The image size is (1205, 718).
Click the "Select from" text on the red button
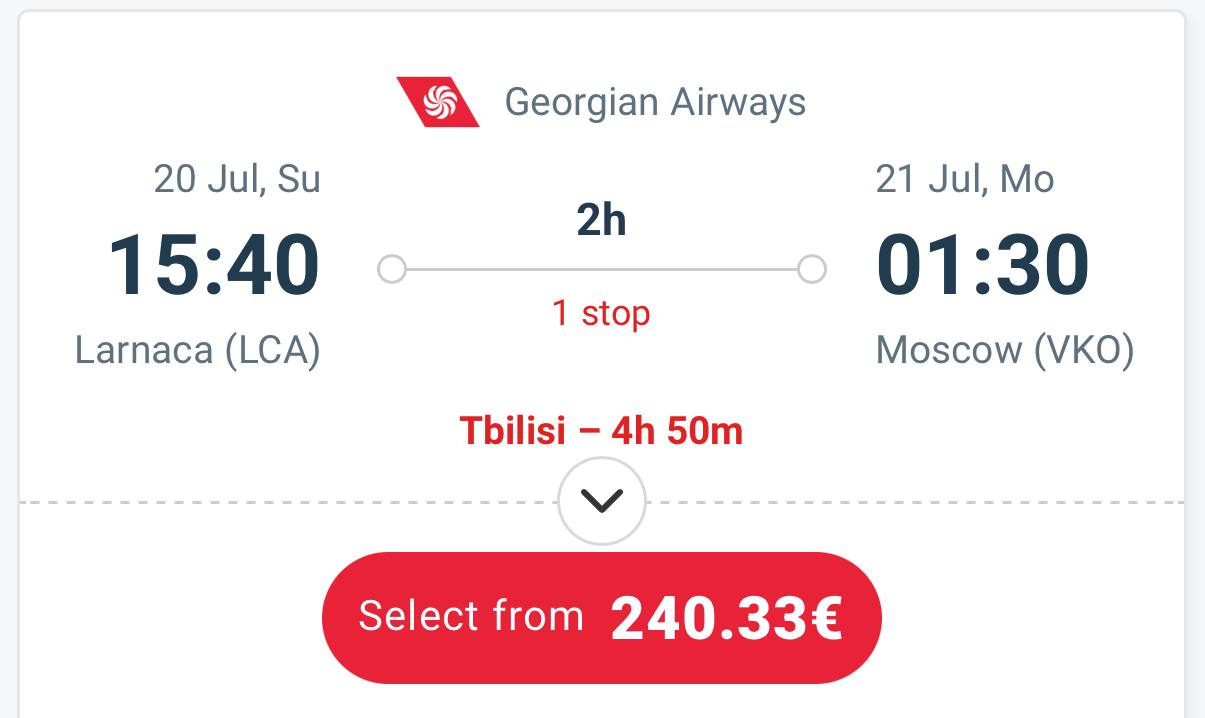coord(471,616)
